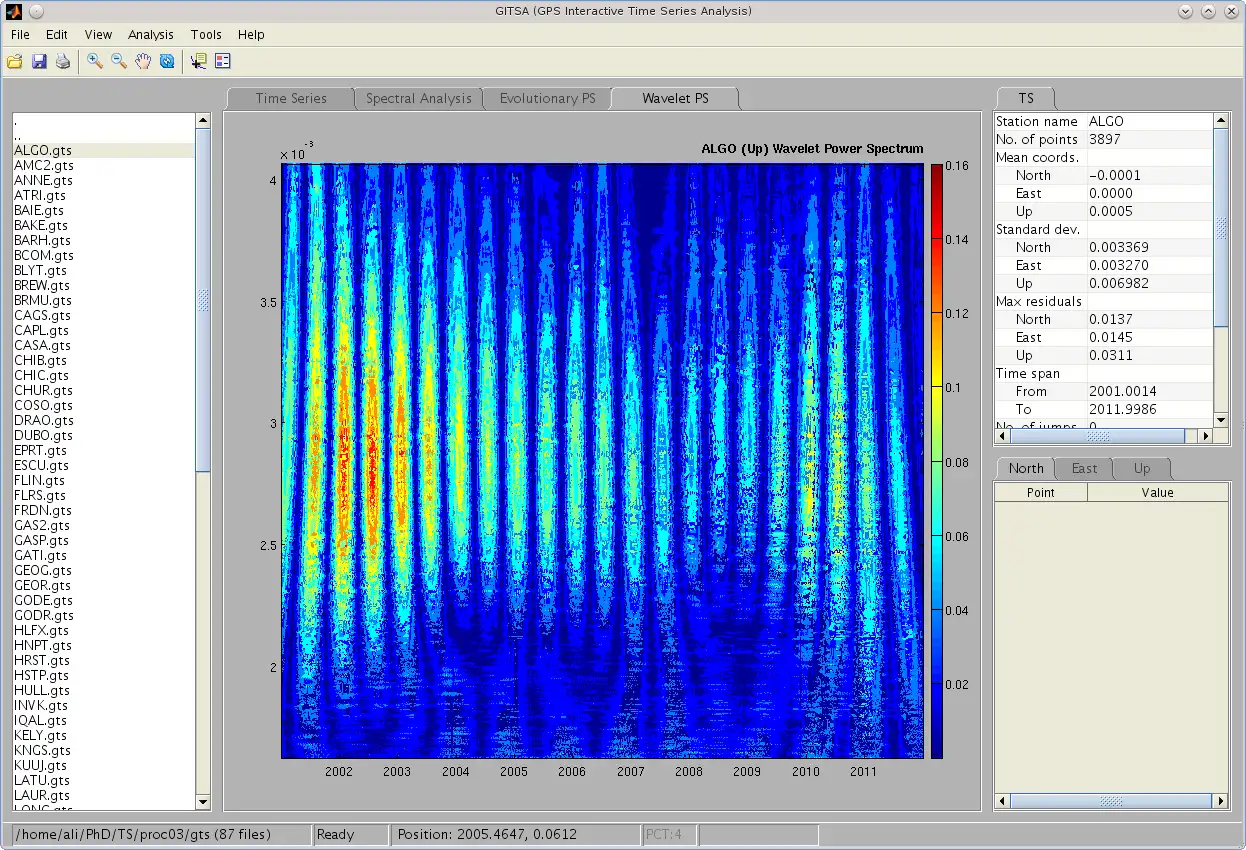
Task: Open the Tools menu
Action: point(206,34)
